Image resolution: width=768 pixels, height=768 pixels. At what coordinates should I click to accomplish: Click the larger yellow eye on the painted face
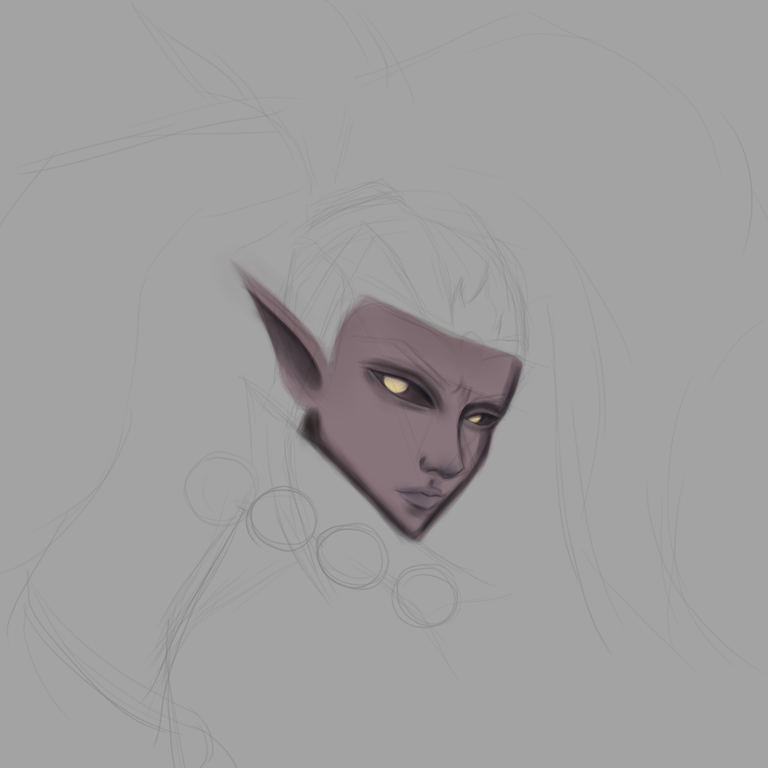395,384
